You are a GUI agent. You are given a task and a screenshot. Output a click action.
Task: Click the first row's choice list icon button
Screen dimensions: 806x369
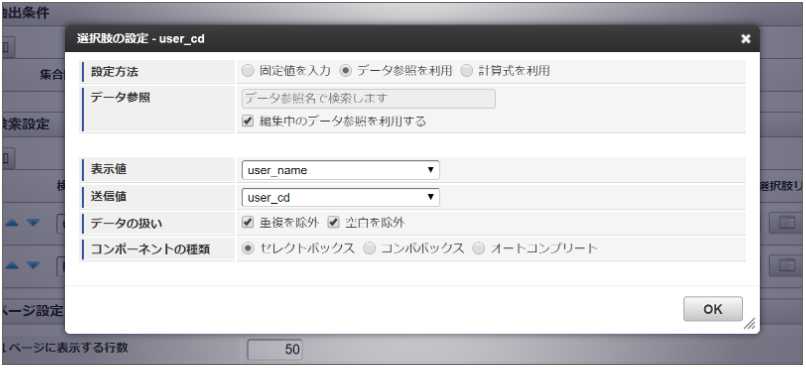click(x=786, y=223)
